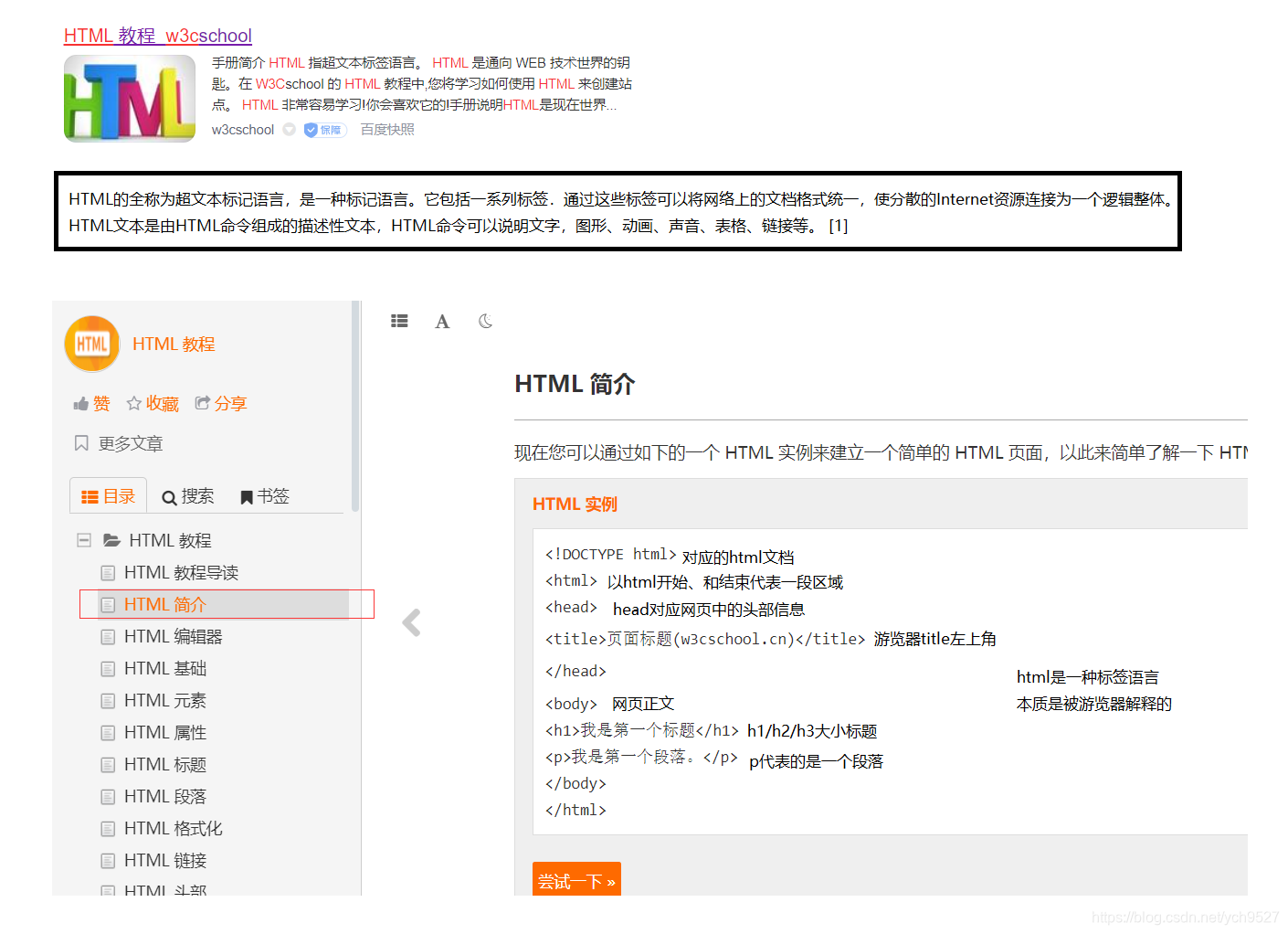1288x934 pixels.
Task: Click the sidebar vertical scrollbar
Action: [x=355, y=407]
